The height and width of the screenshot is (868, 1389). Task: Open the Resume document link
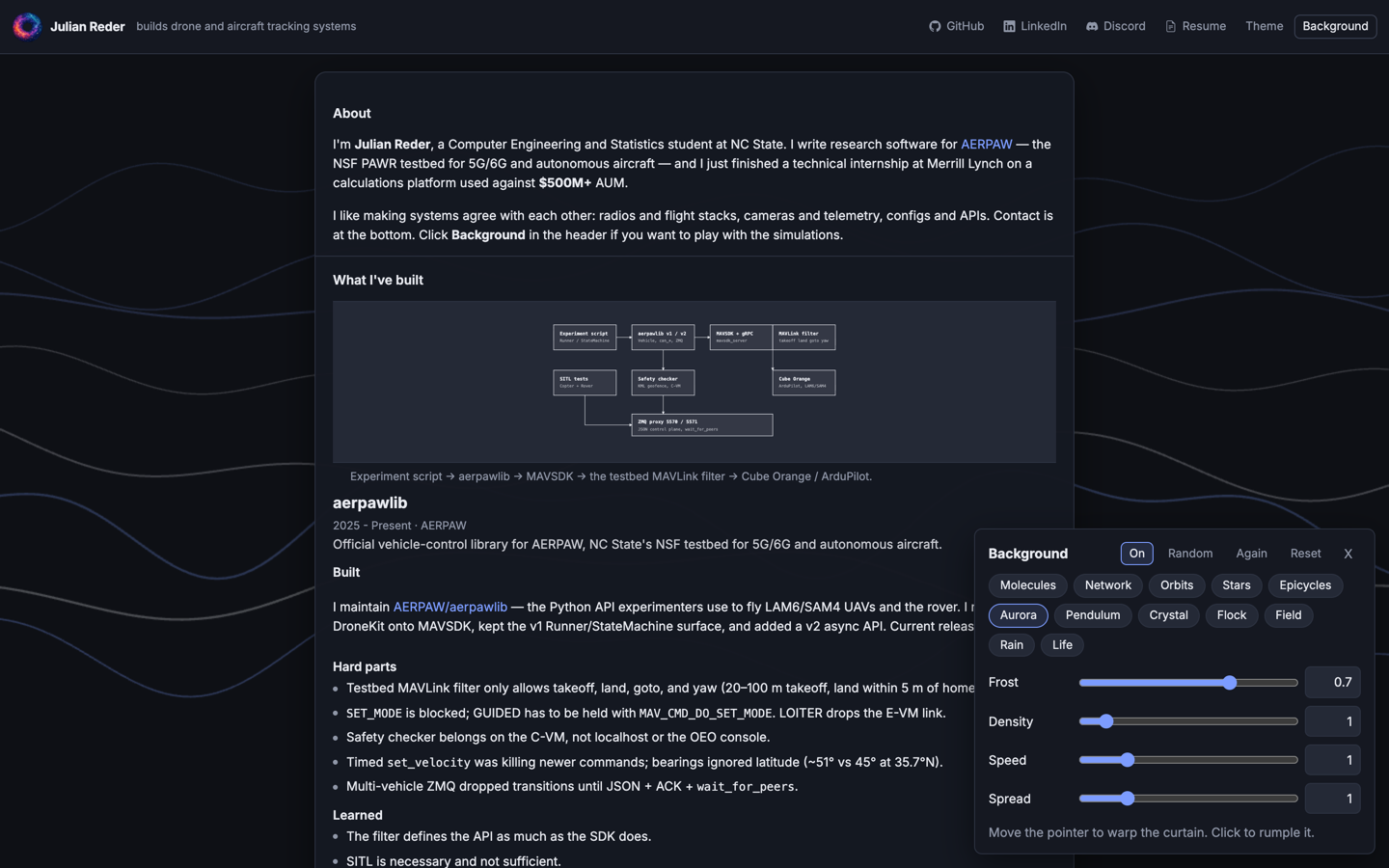(x=1195, y=26)
